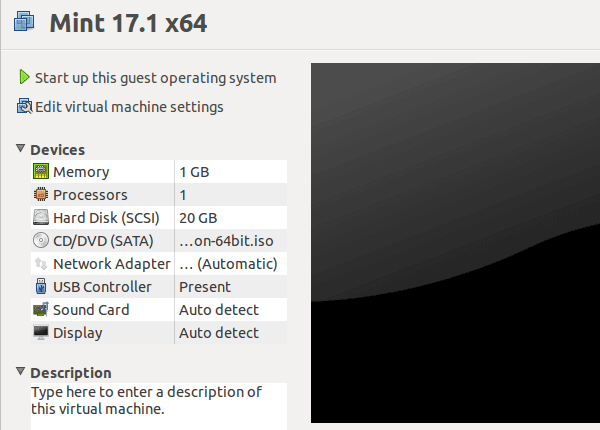Select the Memory device label
Image resolution: width=600 pixels, height=430 pixels.
(81, 172)
